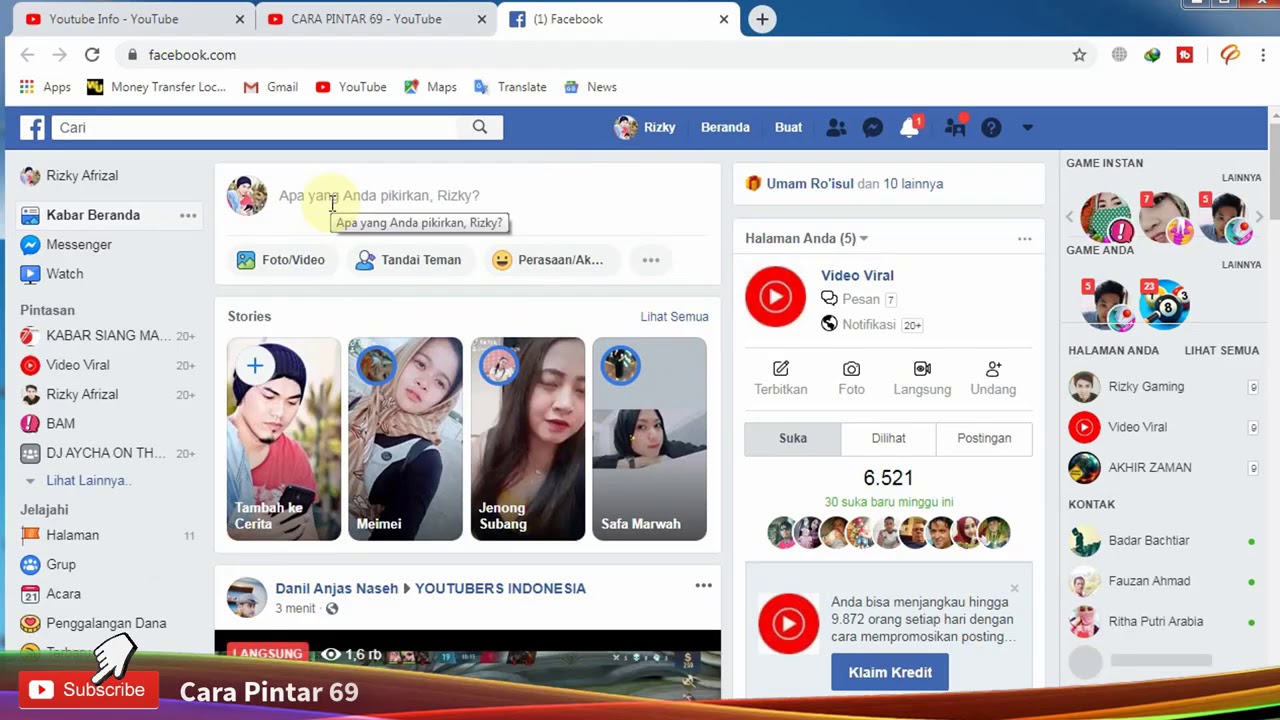
Task: Open chat with Ritha Putri Arabia
Action: 1155,621
